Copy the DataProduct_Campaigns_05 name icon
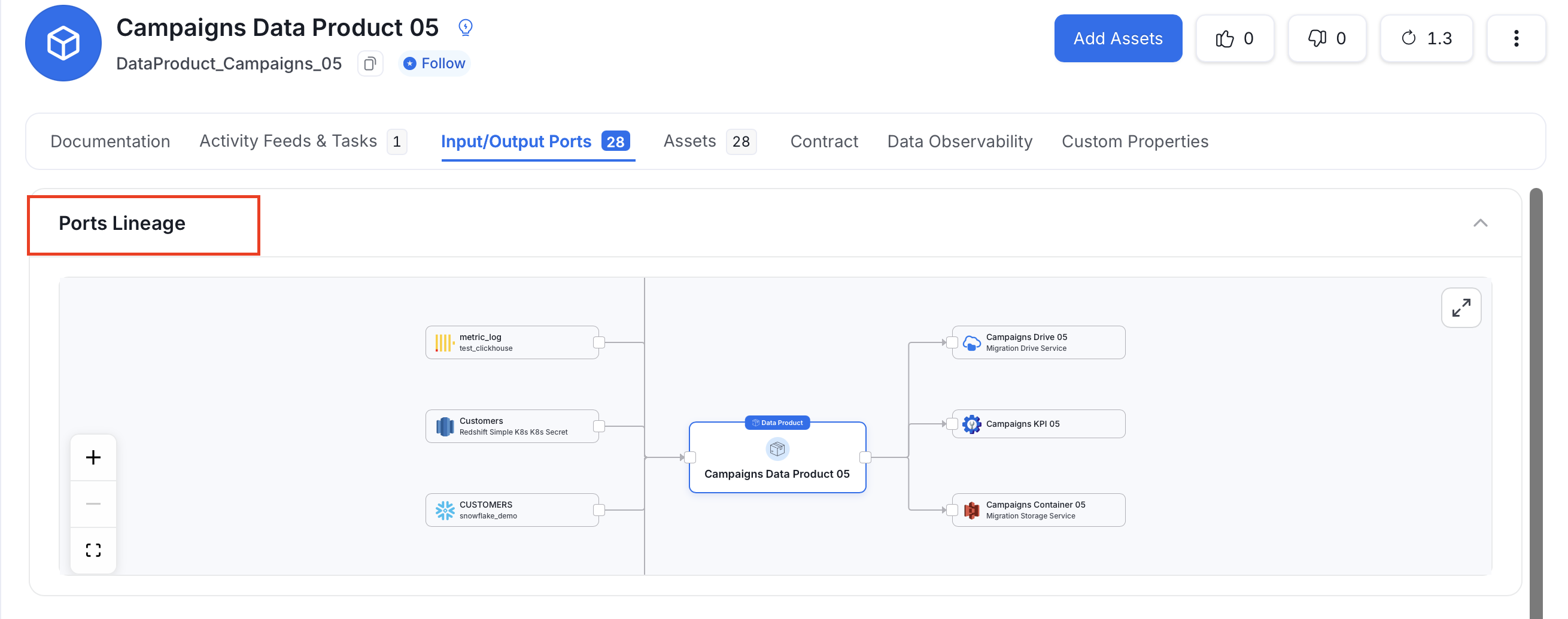This screenshot has width=1568, height=619. point(370,63)
